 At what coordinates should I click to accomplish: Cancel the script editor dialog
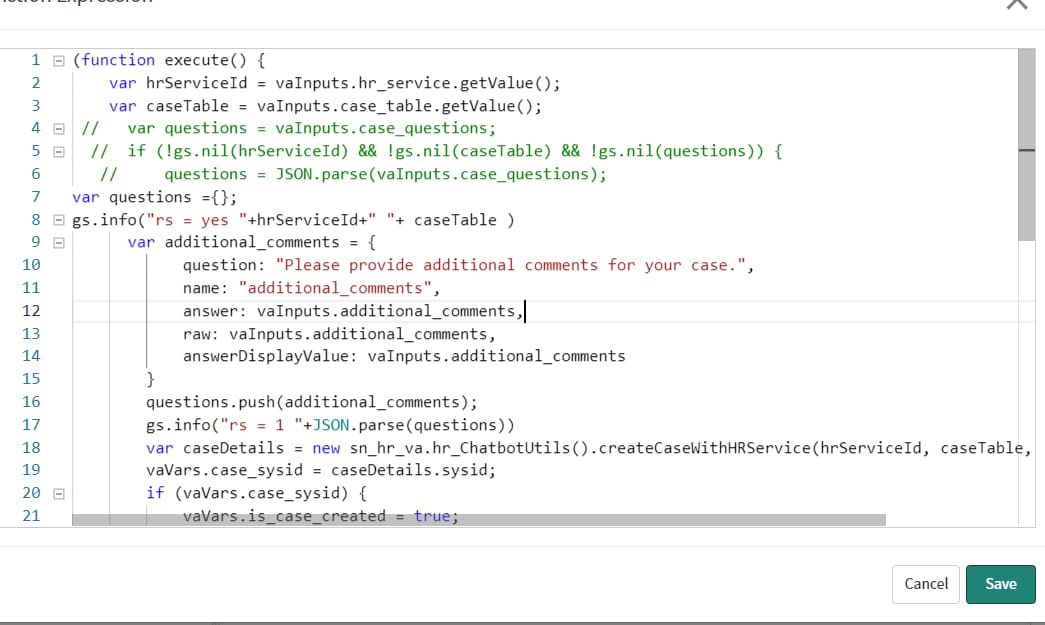pyautogui.click(x=926, y=584)
